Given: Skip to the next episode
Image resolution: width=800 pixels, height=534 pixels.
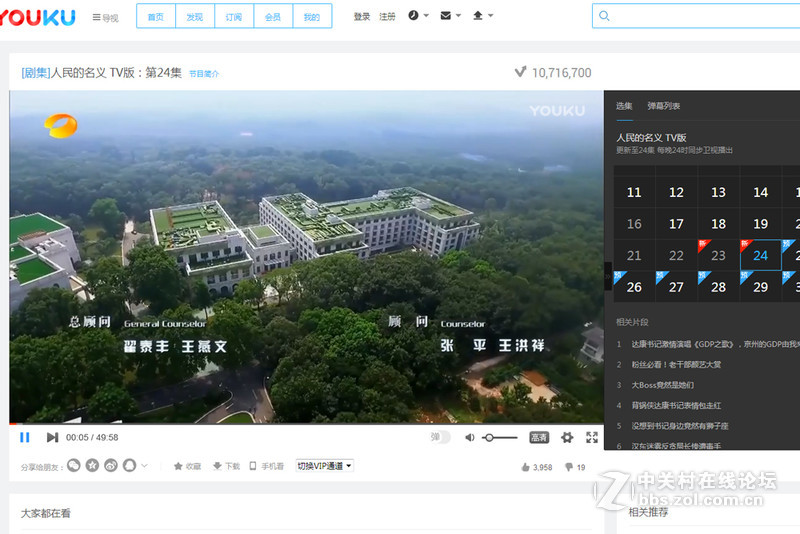Looking at the screenshot, I should point(52,437).
